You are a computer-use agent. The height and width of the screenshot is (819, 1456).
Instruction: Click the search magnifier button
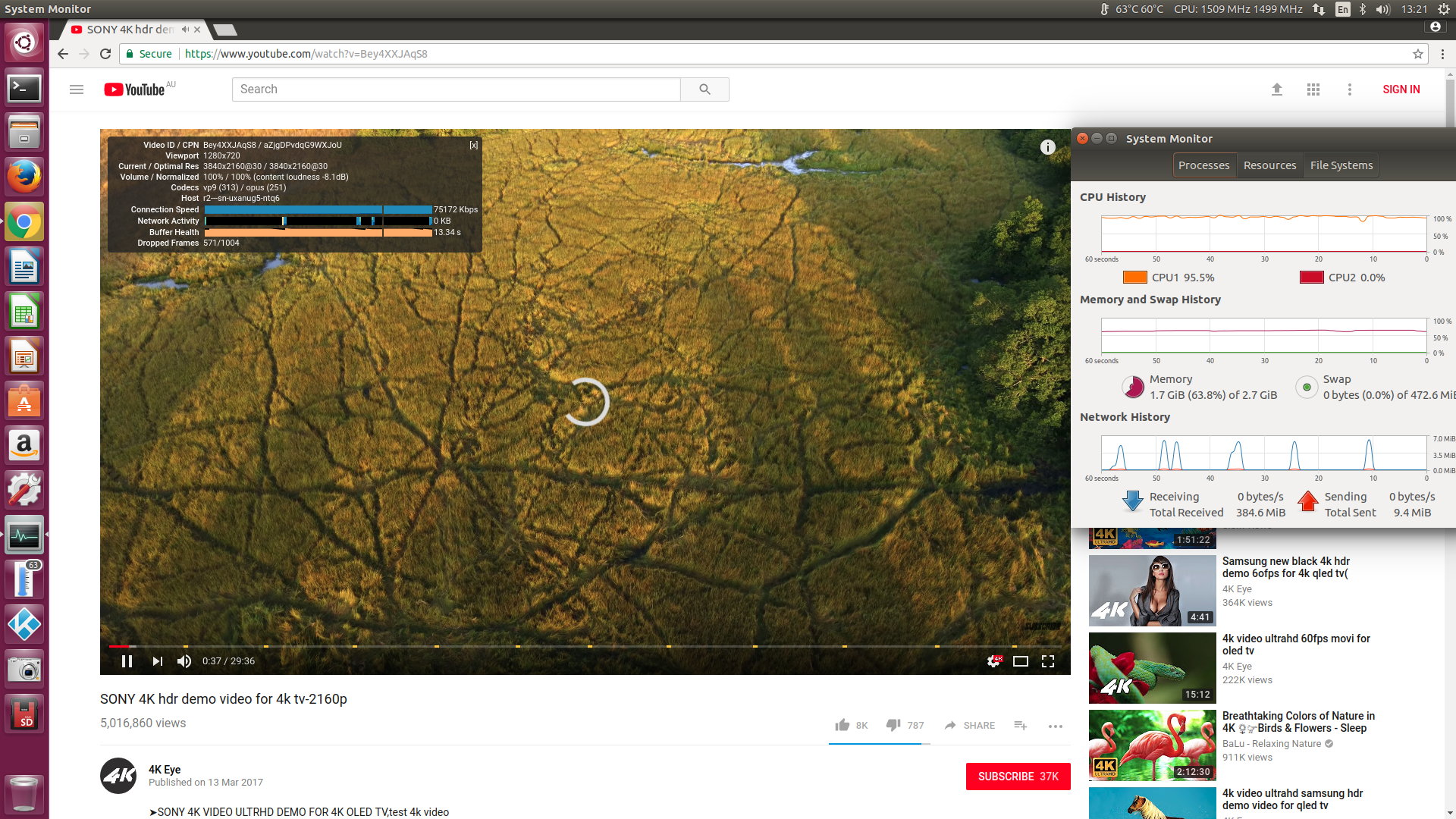pos(704,89)
